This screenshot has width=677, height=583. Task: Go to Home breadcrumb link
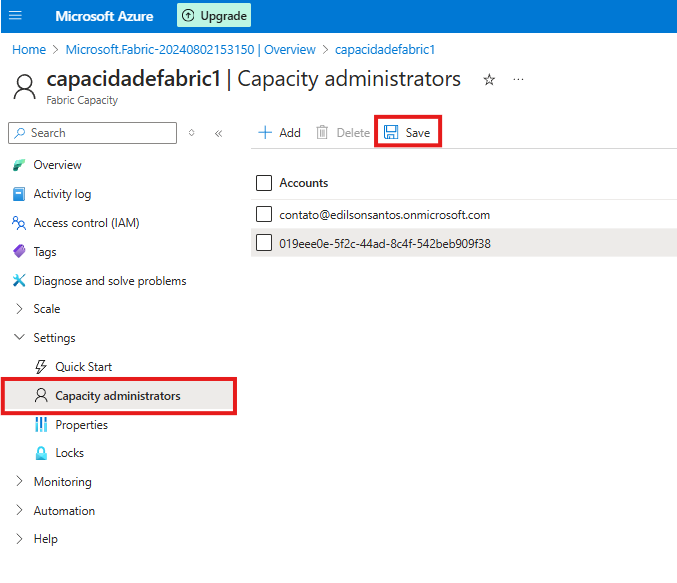[x=29, y=49]
